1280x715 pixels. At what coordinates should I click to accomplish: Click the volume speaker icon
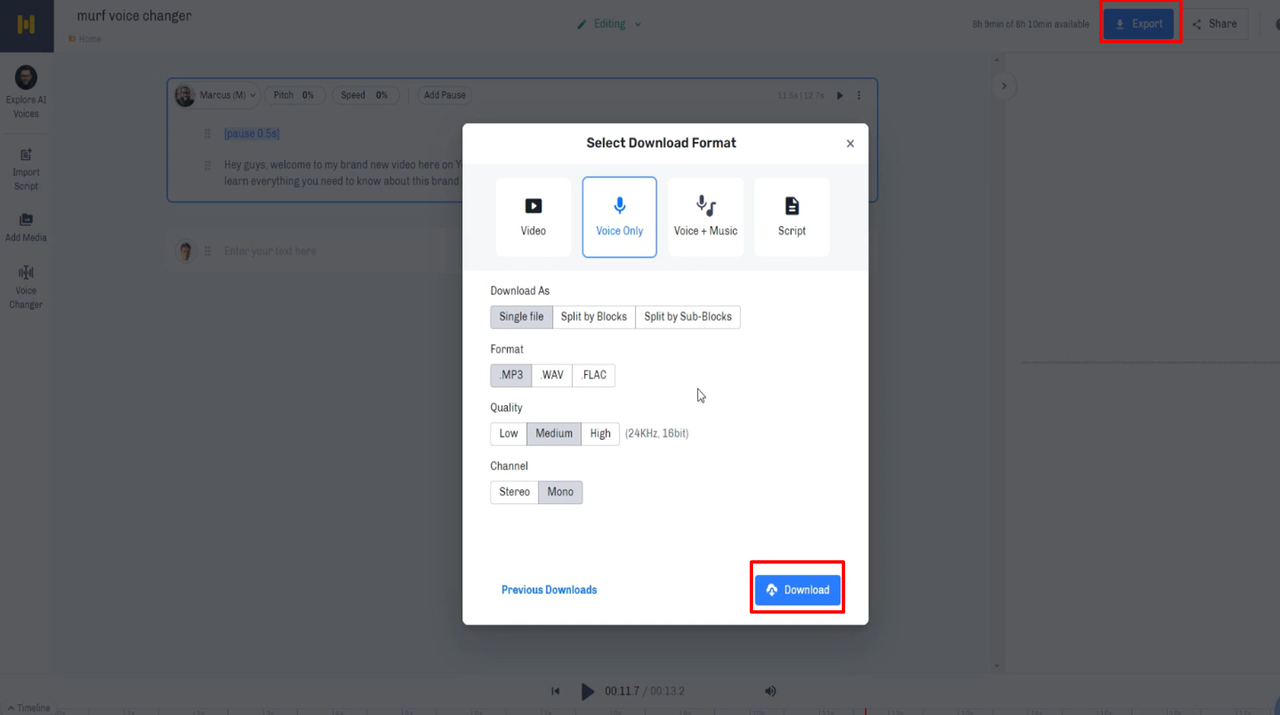coord(770,691)
